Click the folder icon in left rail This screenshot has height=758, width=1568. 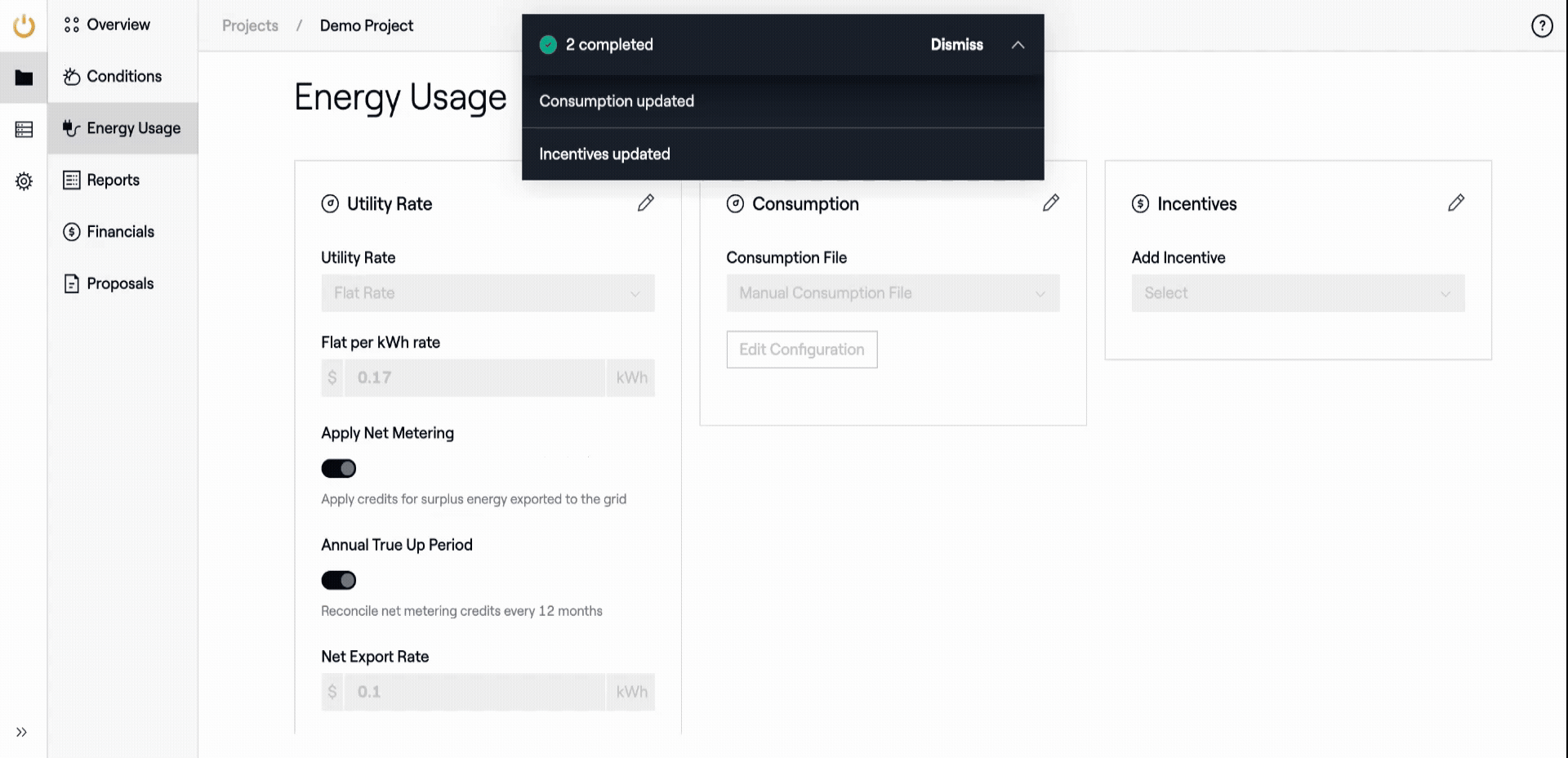coord(24,78)
